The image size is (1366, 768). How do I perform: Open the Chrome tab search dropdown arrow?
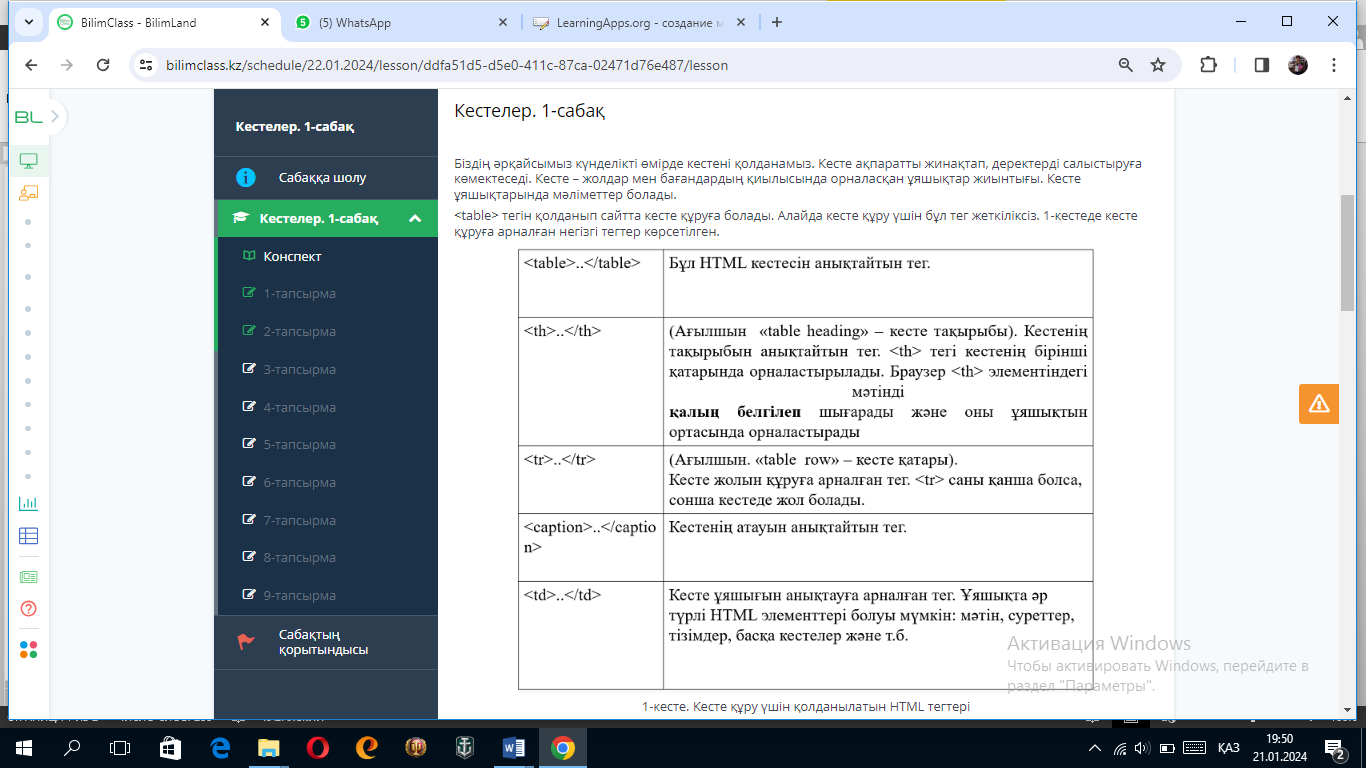point(28,21)
